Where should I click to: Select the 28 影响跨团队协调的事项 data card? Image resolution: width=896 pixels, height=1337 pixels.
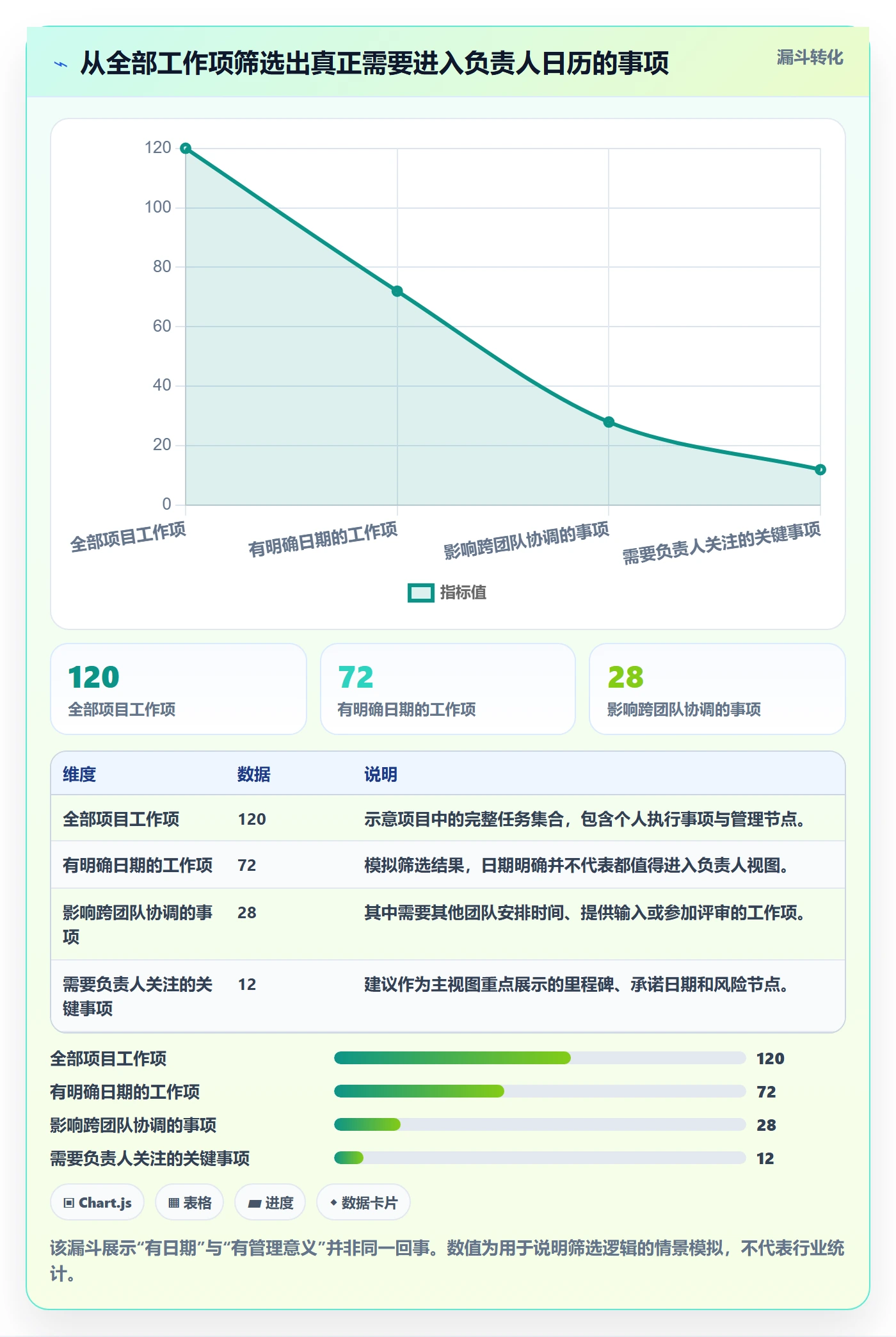tap(717, 689)
